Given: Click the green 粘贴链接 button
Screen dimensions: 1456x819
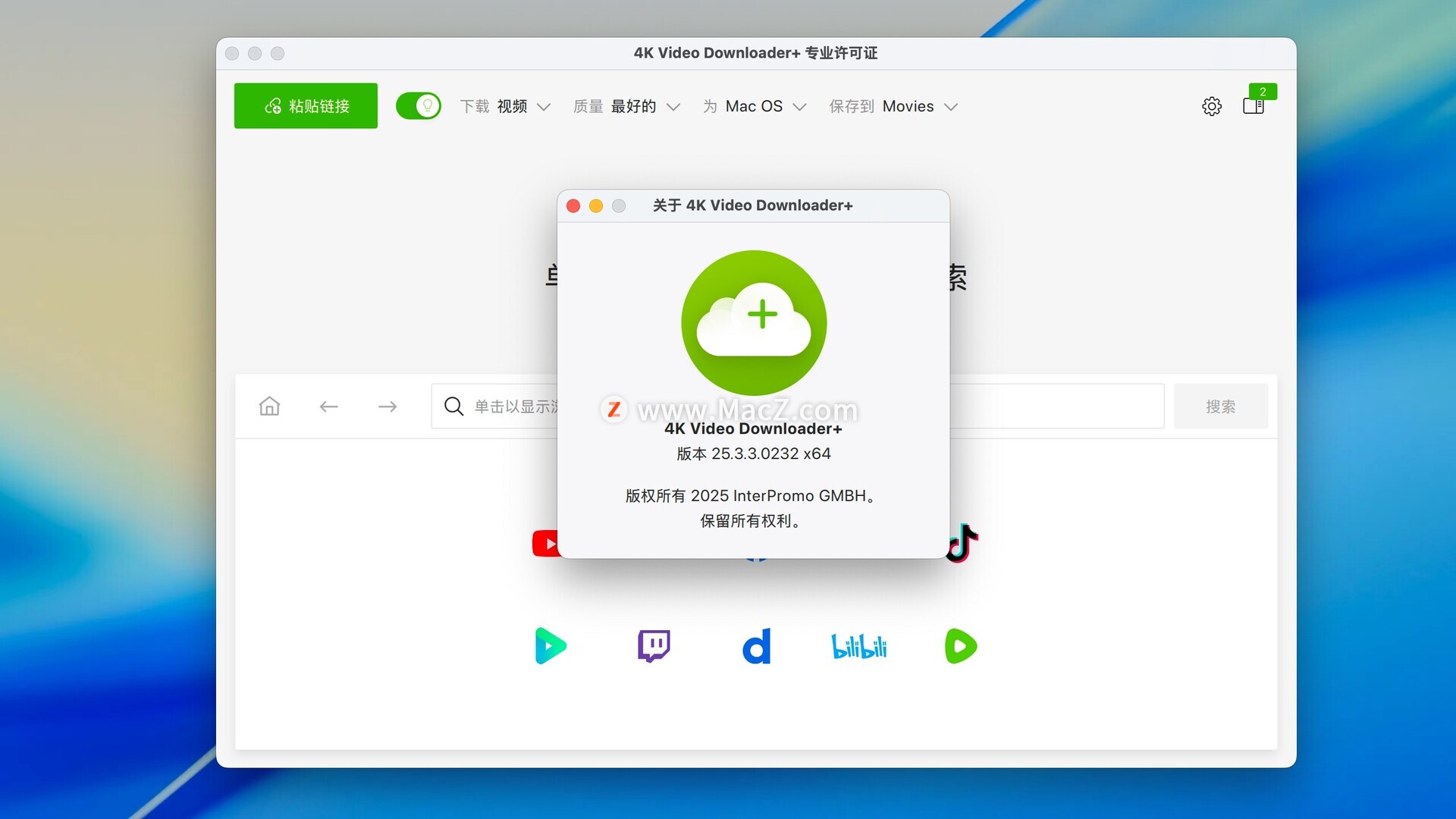Looking at the screenshot, I should 306,106.
